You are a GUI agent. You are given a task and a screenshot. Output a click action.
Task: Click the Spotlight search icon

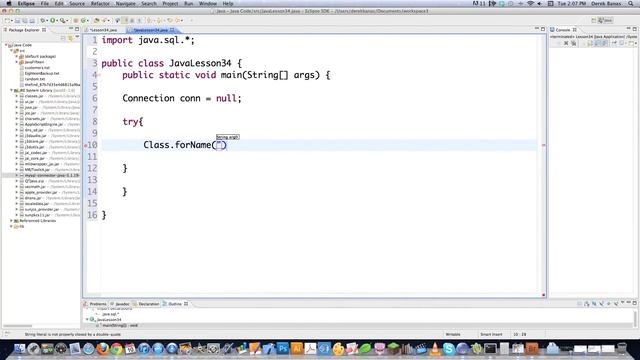point(631,3)
